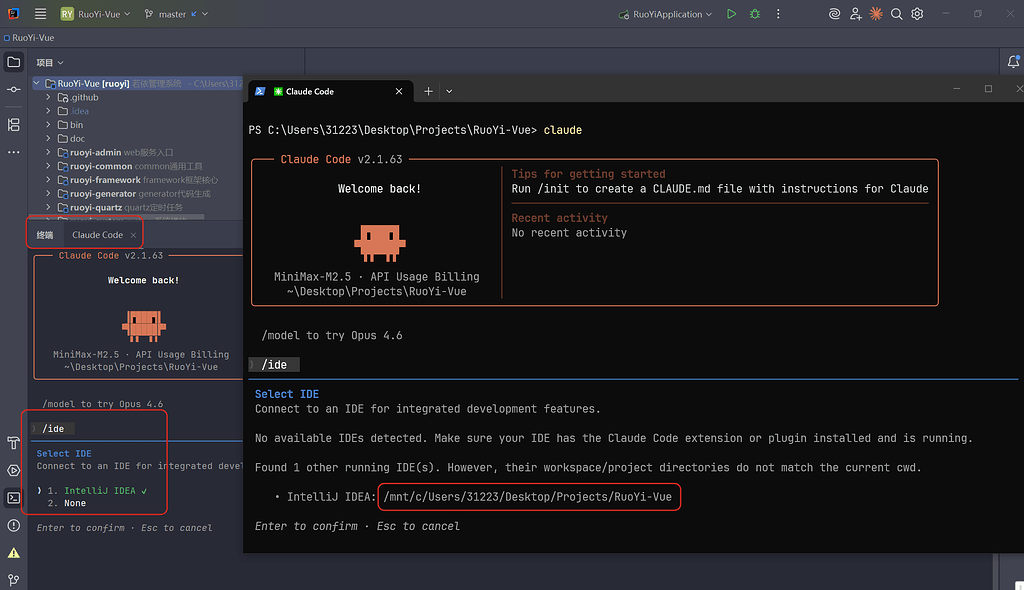
Task: Open the Services run tool window icon
Action: 14,470
